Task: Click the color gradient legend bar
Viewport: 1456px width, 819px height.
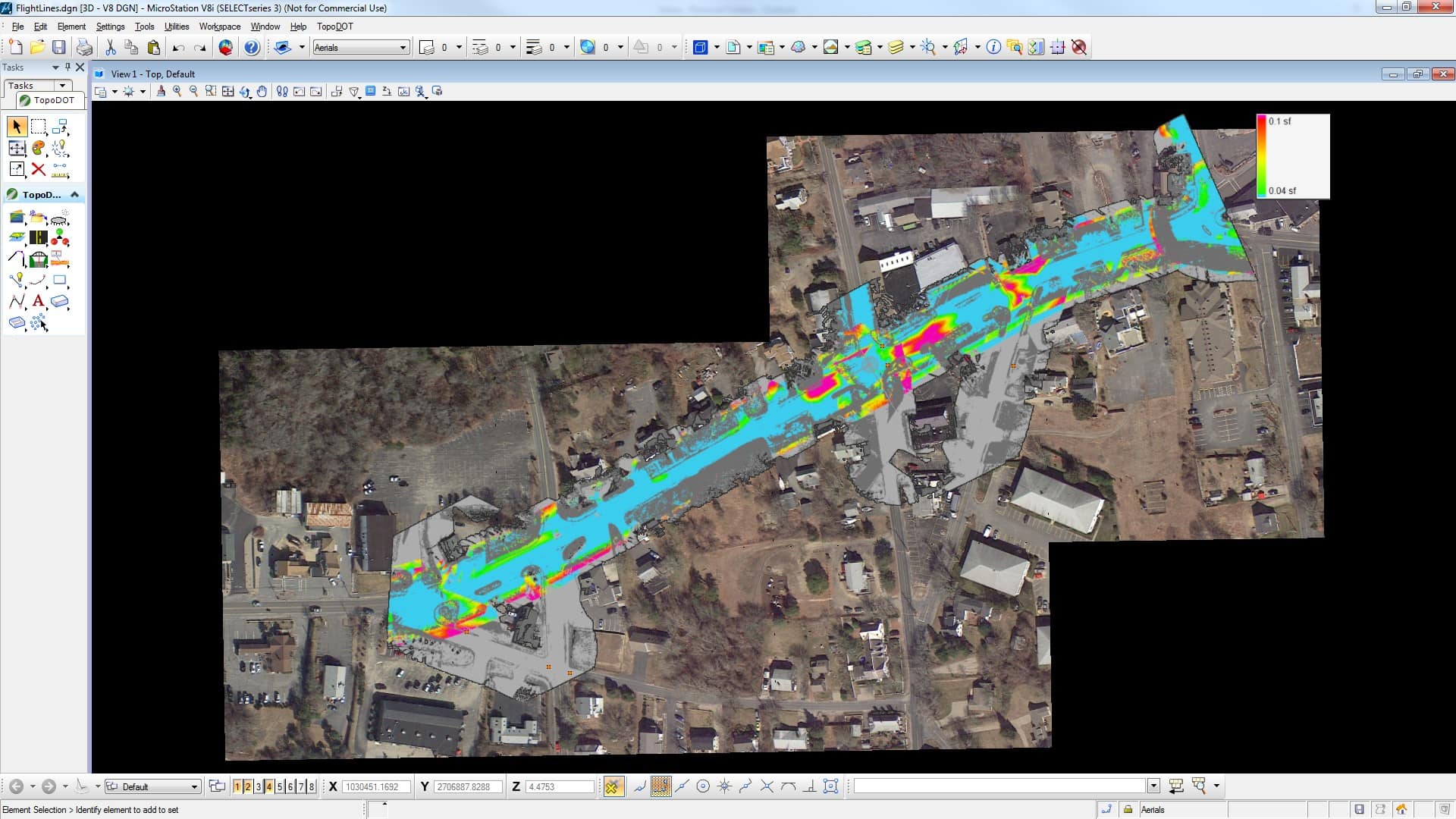Action: [1261, 155]
